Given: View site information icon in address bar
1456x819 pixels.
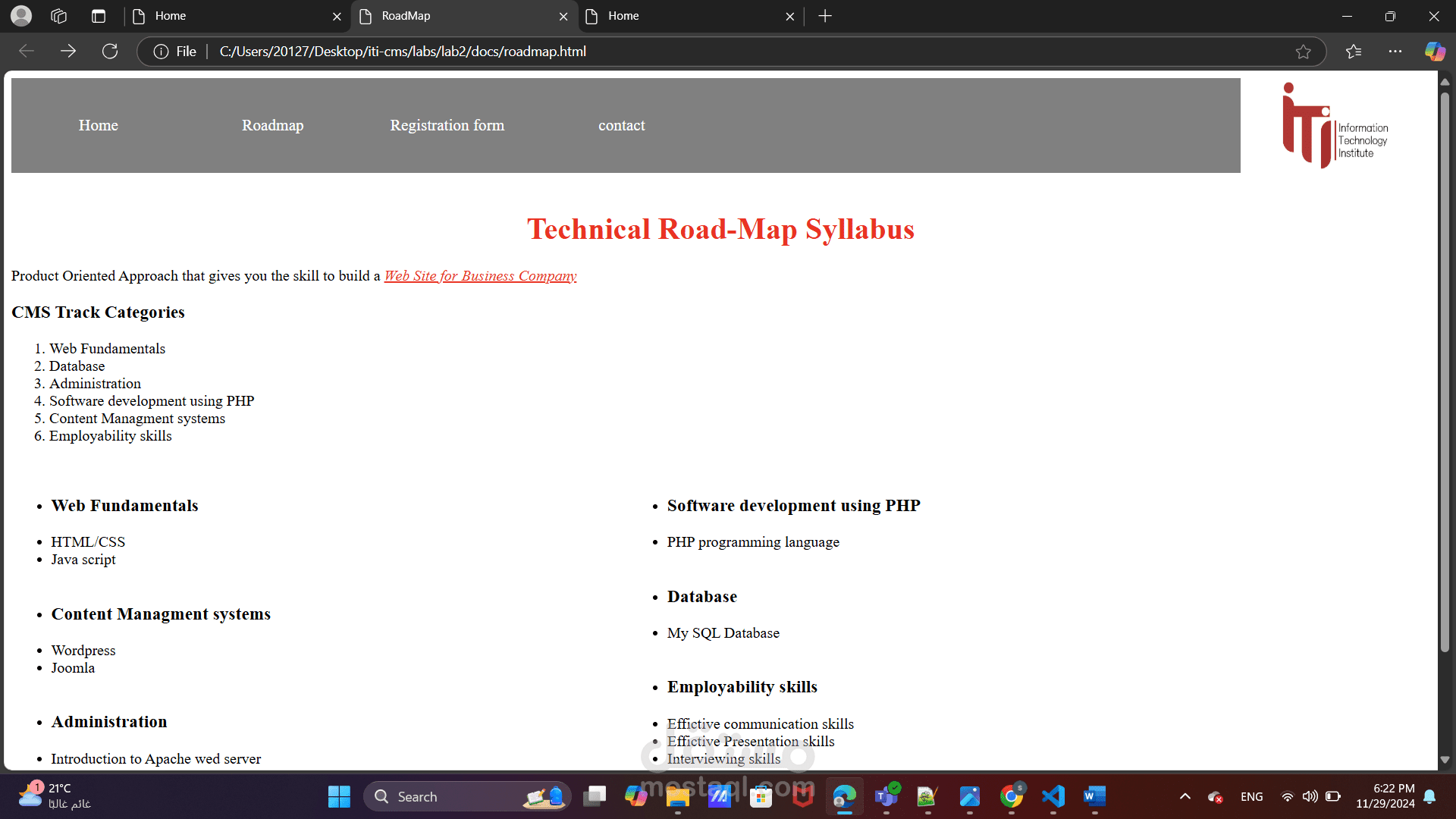Looking at the screenshot, I should (161, 52).
